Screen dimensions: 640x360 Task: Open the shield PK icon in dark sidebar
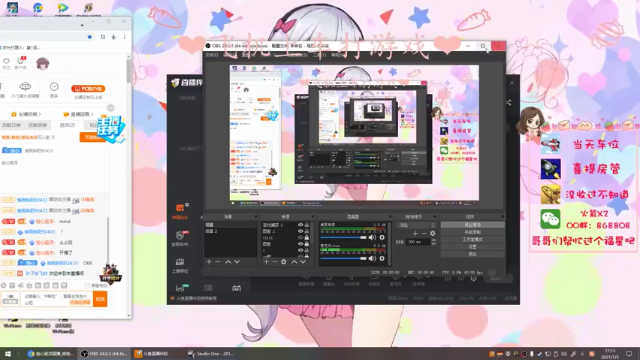pos(180,236)
